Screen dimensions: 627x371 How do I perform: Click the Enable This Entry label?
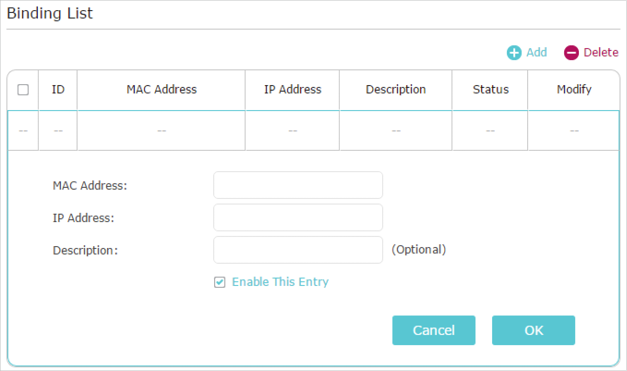click(x=280, y=282)
